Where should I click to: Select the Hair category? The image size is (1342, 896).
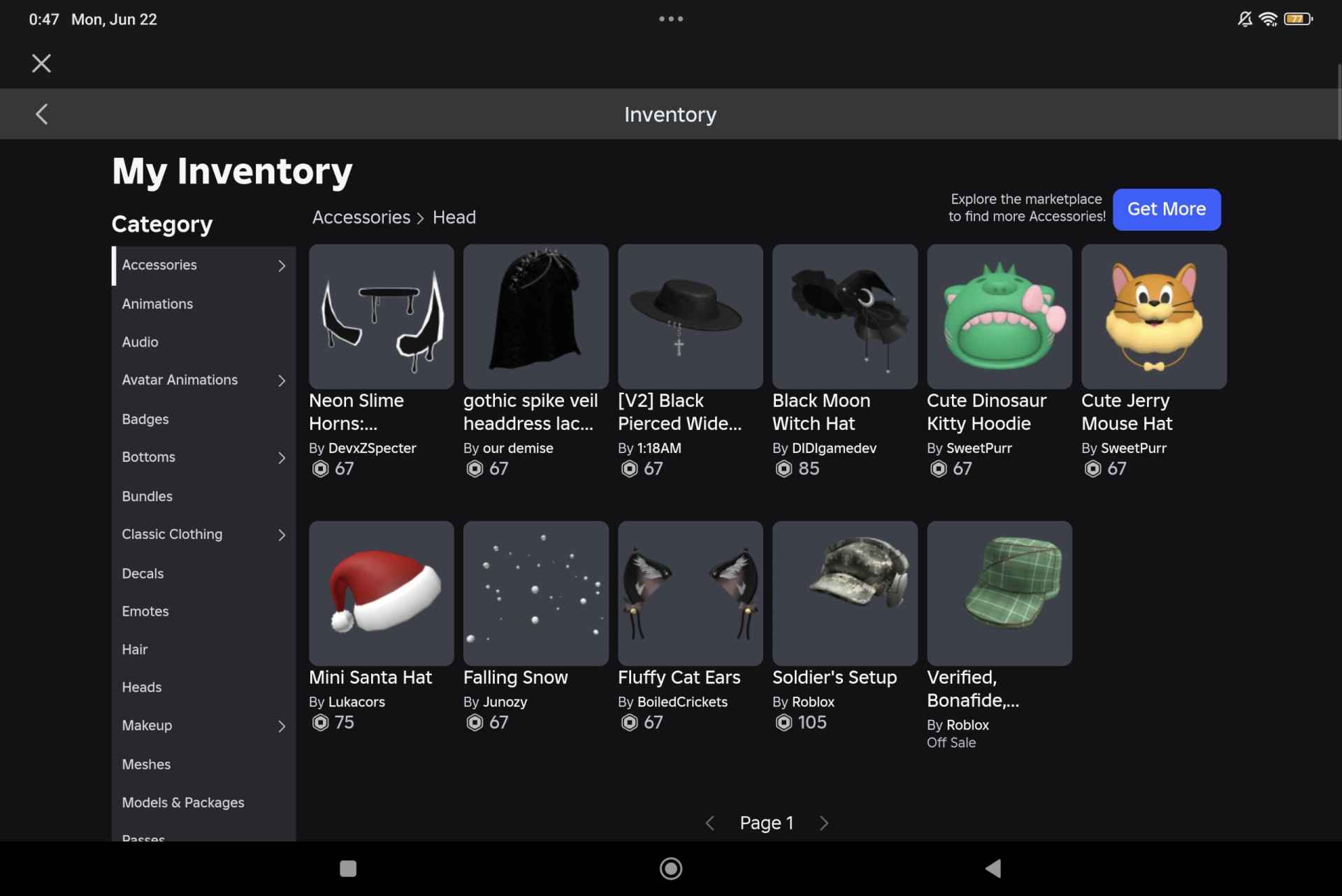click(203, 650)
